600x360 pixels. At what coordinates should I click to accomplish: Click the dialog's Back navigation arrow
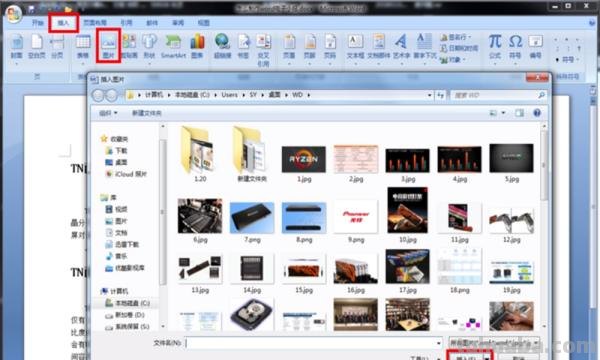pyautogui.click(x=98, y=95)
